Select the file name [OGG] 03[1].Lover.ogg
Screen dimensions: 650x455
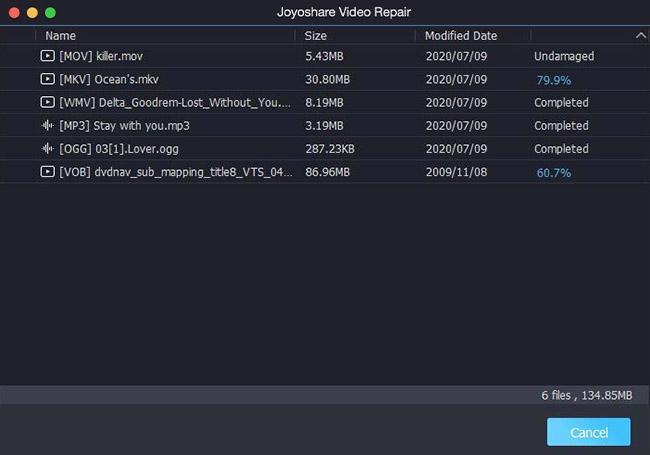pyautogui.click(x=119, y=149)
